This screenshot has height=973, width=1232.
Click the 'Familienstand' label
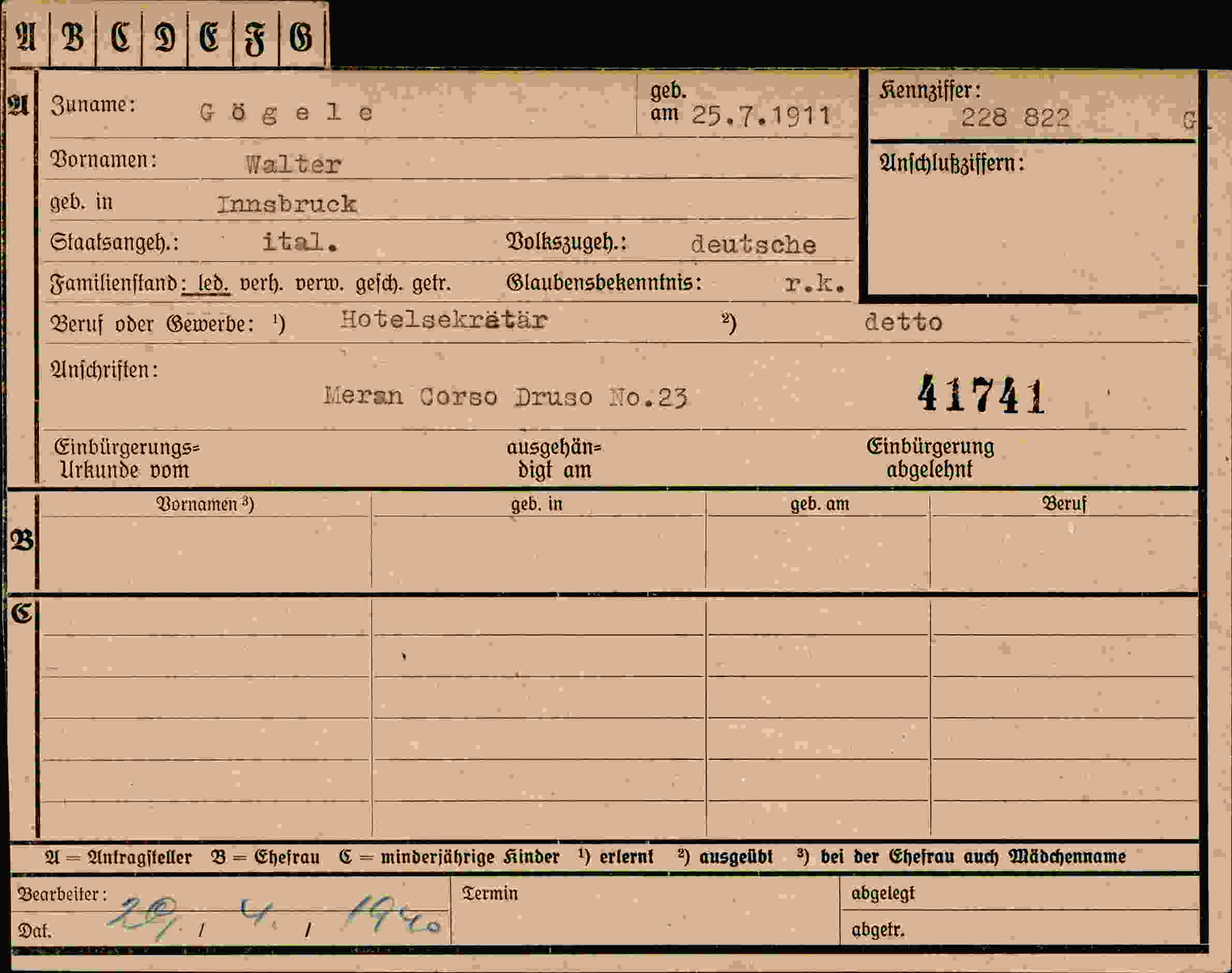pos(114,283)
